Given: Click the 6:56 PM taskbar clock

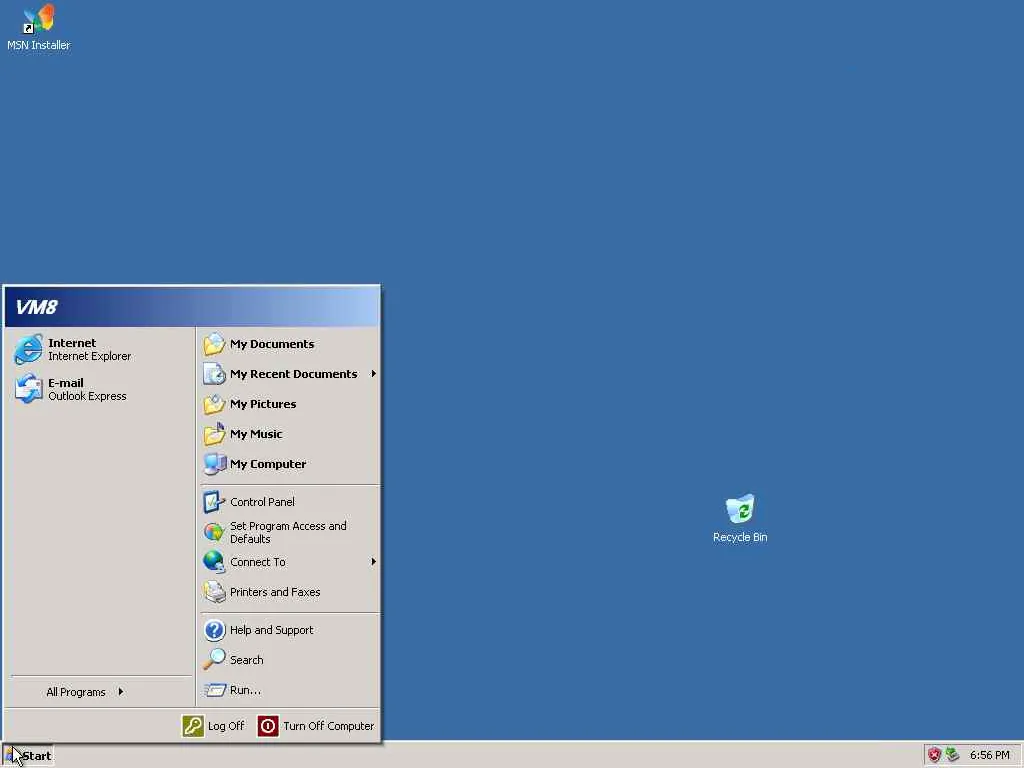Looking at the screenshot, I should point(989,756).
